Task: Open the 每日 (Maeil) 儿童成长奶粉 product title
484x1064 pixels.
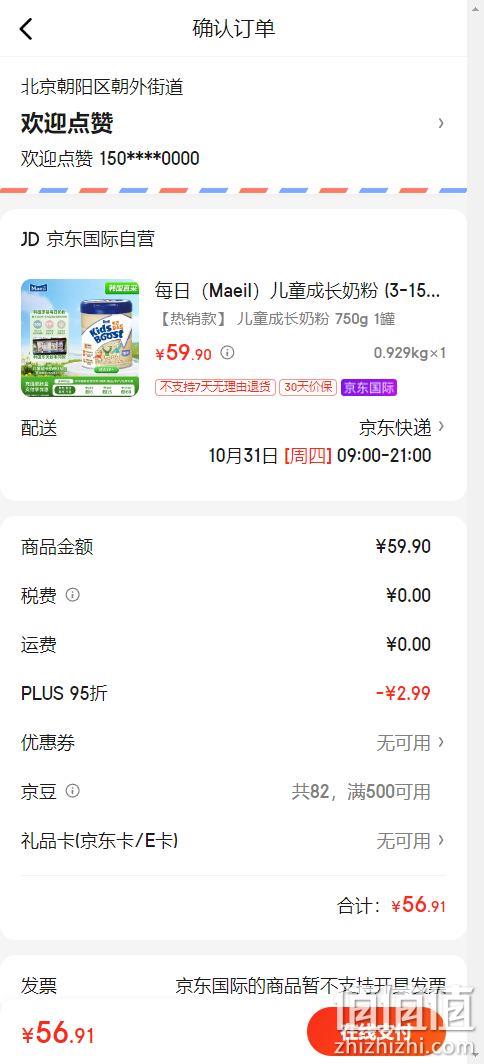Action: click(297, 290)
